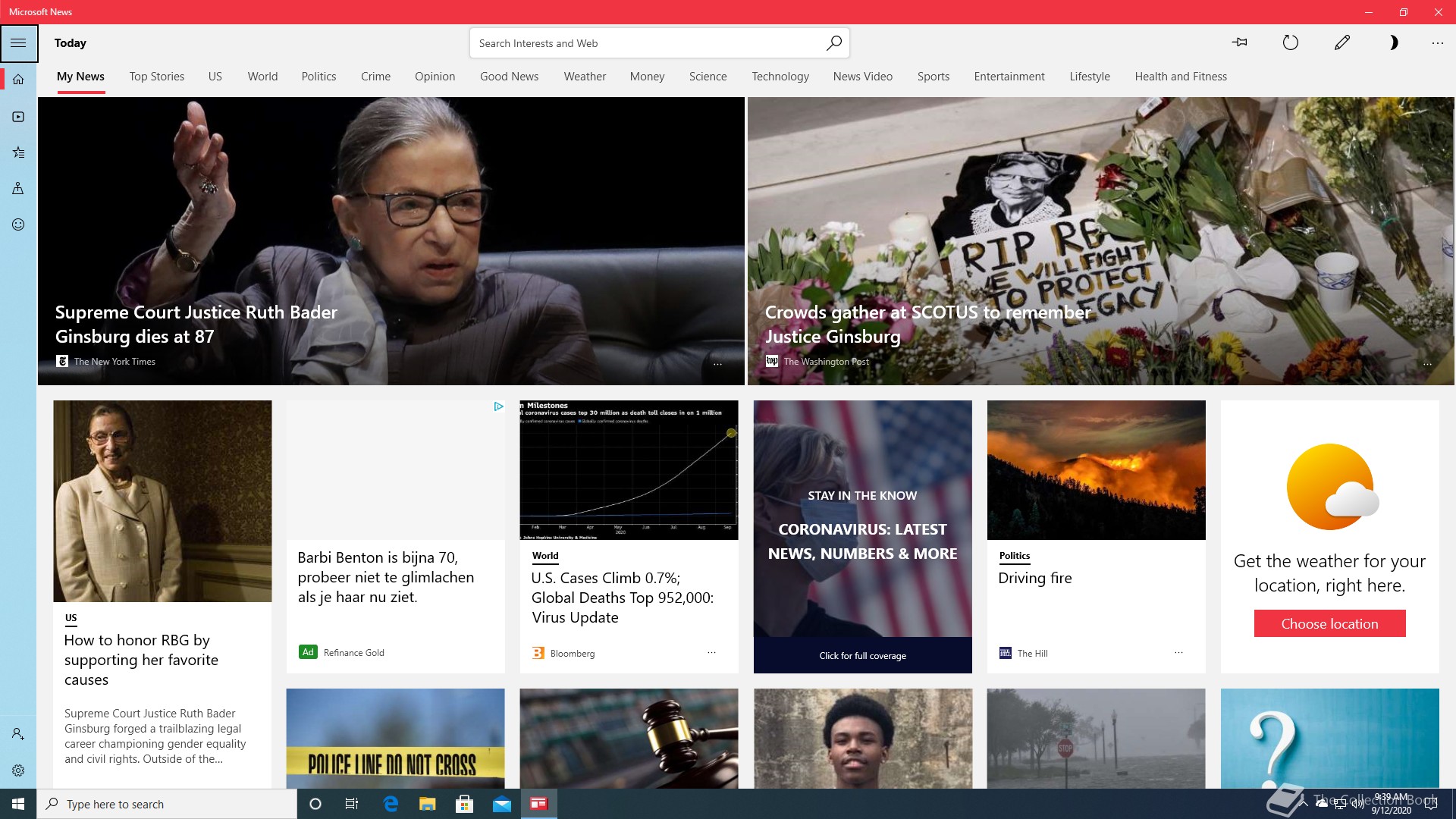Switch to the US tab
This screenshot has width=1456, height=819.
pos(215,77)
